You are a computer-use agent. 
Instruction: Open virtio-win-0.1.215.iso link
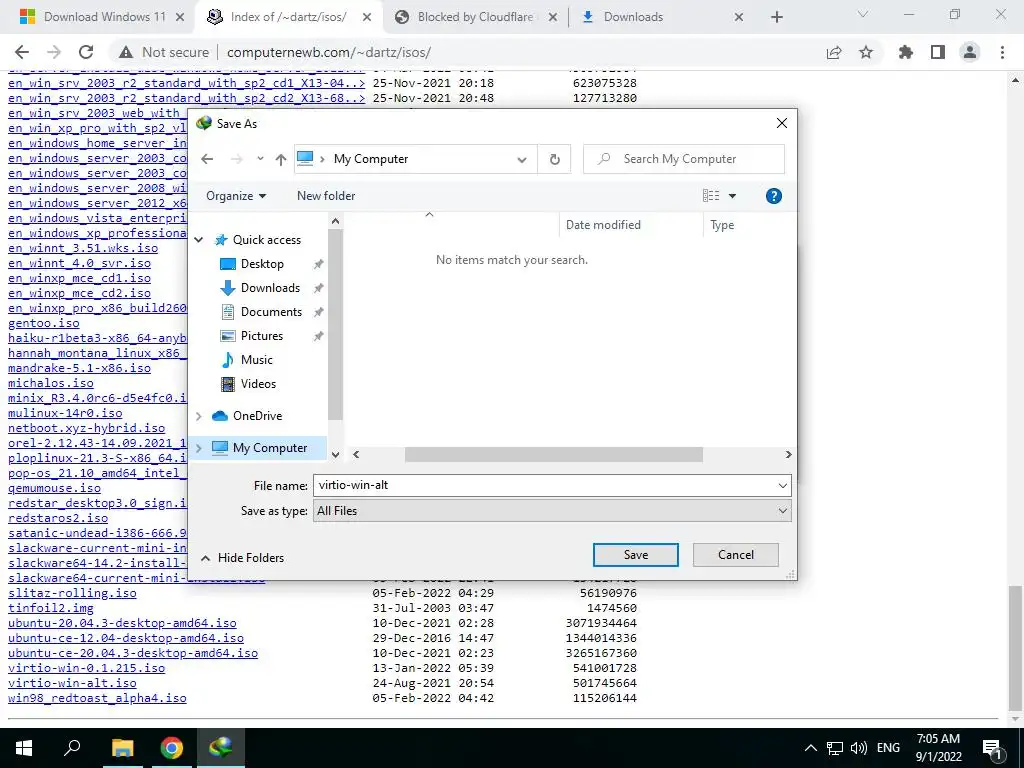tap(86, 668)
